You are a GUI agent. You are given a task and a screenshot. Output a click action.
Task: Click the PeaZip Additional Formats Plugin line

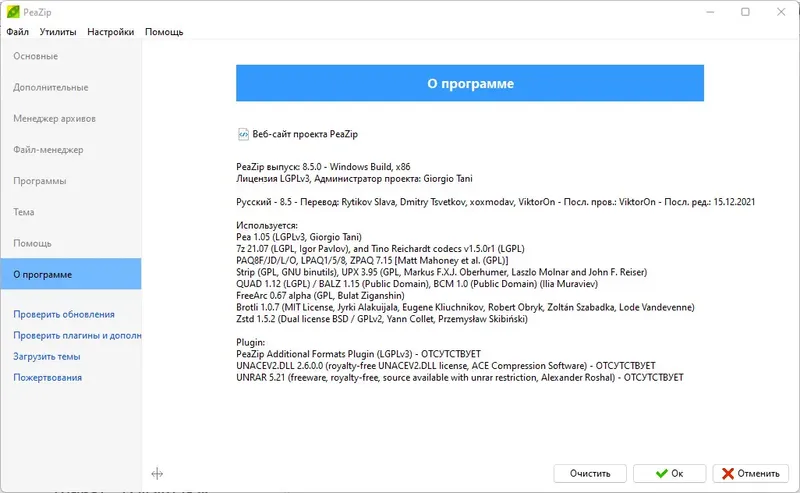click(x=359, y=354)
